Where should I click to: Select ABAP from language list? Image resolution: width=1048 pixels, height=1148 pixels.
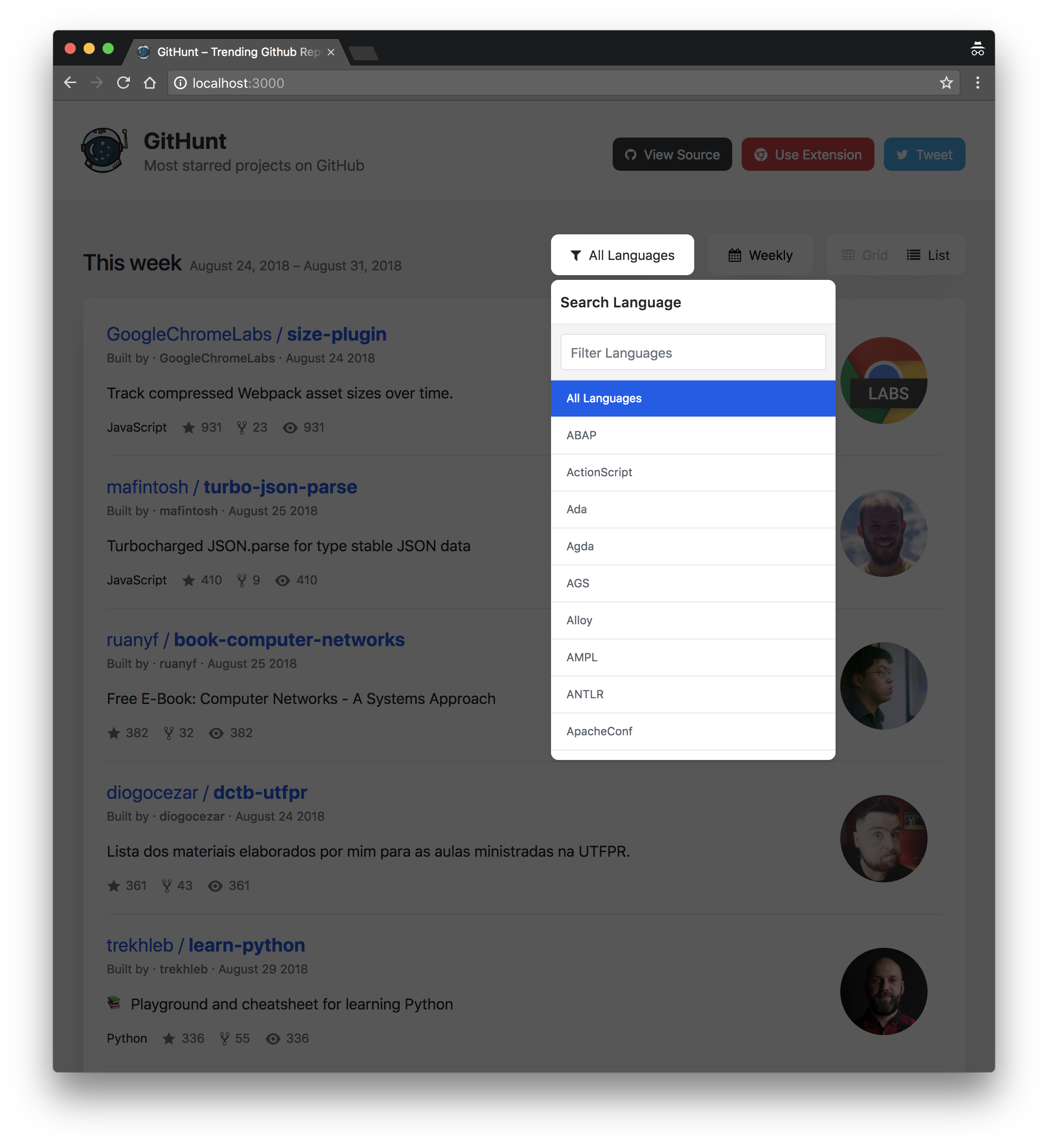click(x=693, y=435)
